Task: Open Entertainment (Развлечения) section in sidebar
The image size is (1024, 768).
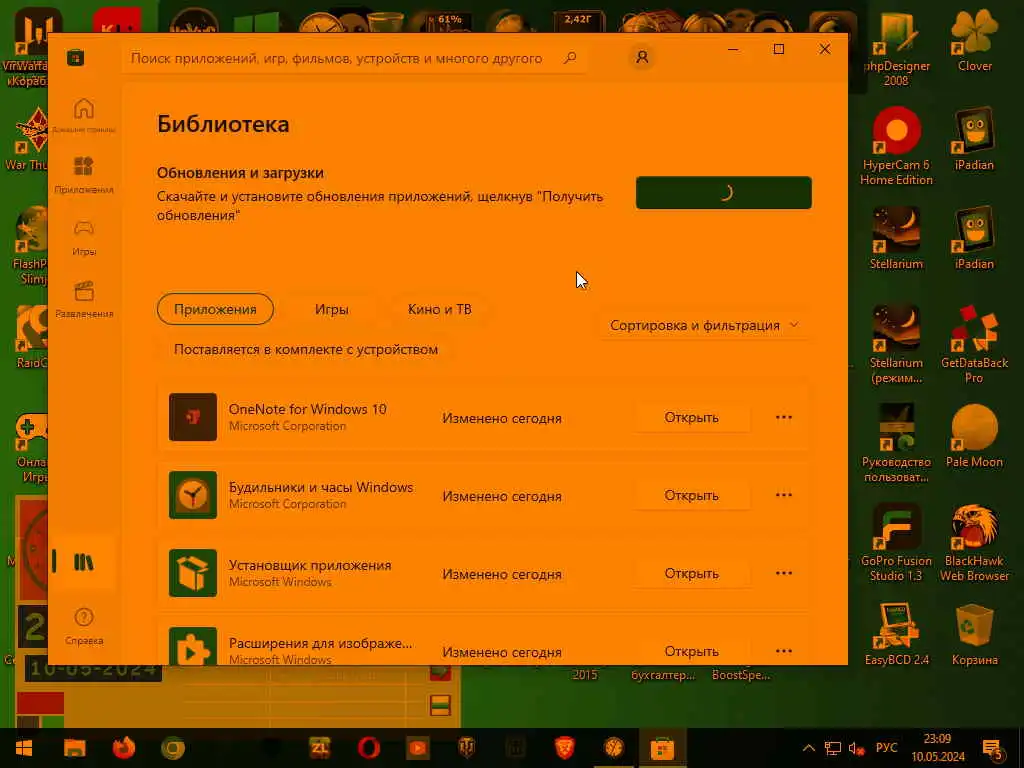Action: click(84, 299)
